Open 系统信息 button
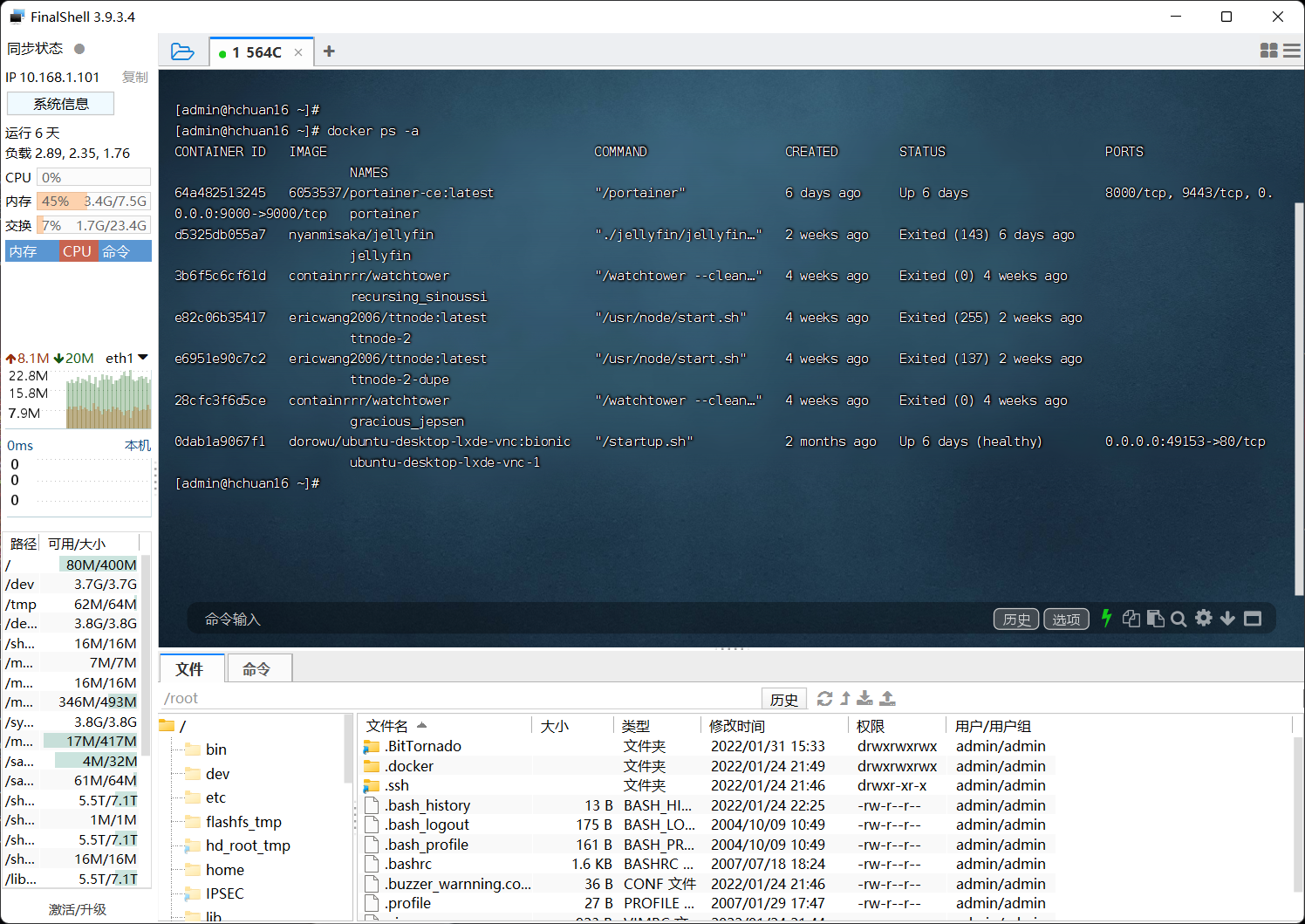The width and height of the screenshot is (1305, 924). 60,104
